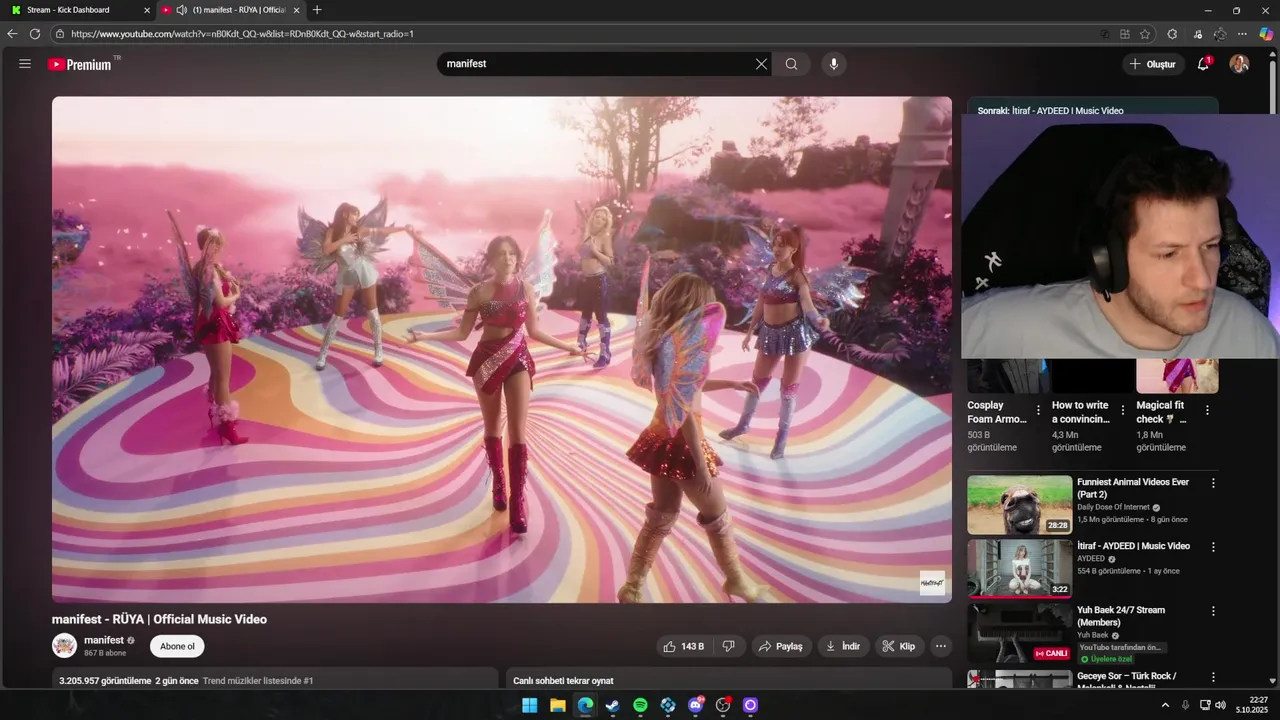The image size is (1280, 720).
Task: Click the video player area
Action: pyautogui.click(x=502, y=349)
